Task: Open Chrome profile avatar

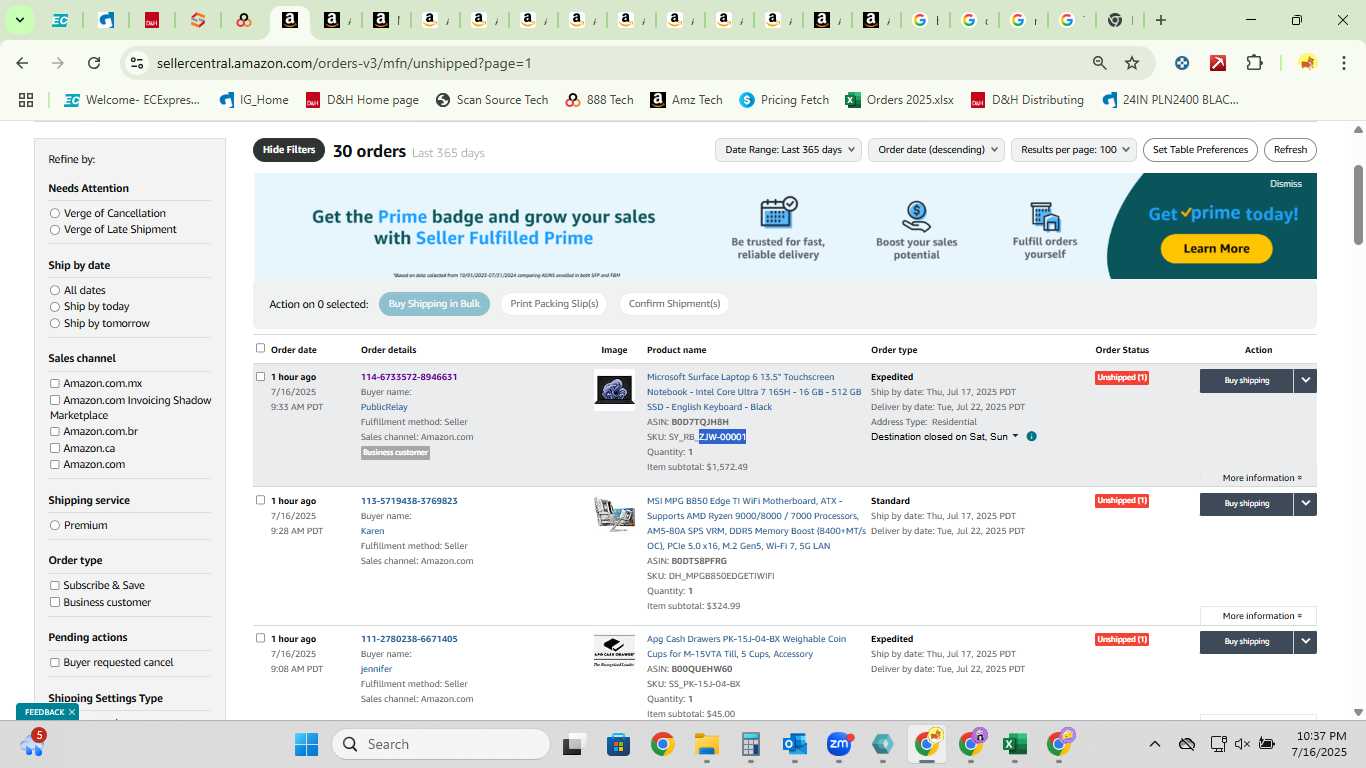Action: tap(1307, 63)
